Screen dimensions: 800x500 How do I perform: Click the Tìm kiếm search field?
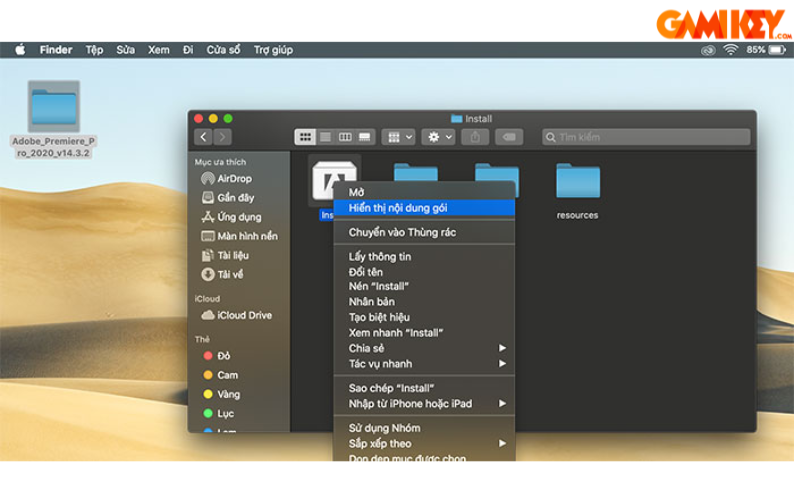[x=646, y=137]
